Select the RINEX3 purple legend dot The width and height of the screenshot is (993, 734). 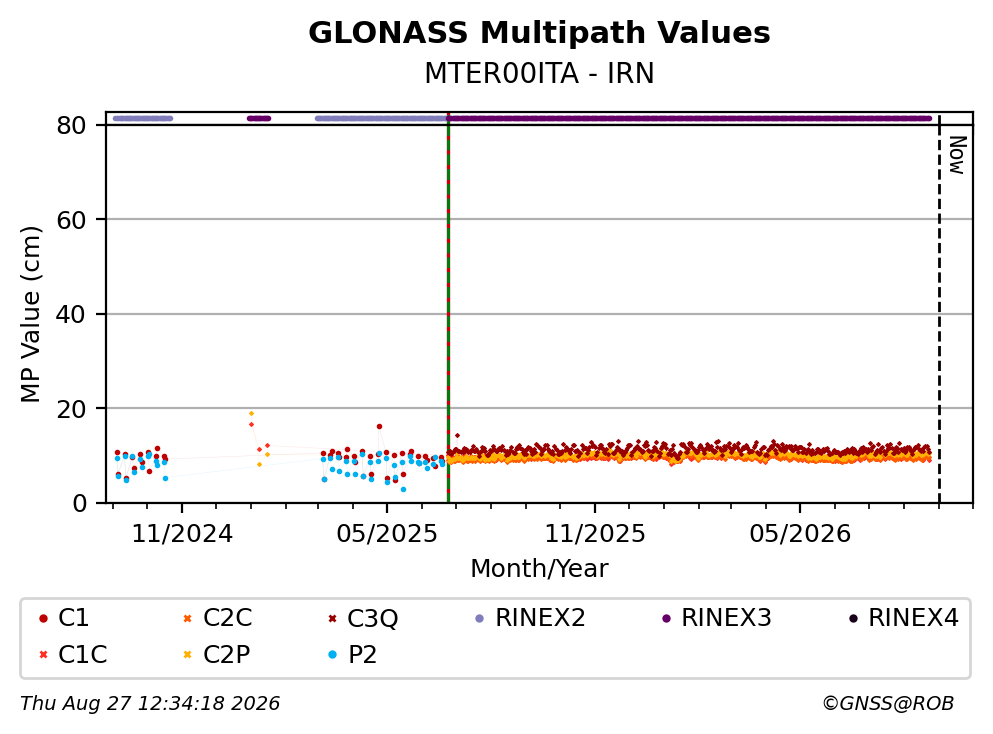tap(666, 618)
